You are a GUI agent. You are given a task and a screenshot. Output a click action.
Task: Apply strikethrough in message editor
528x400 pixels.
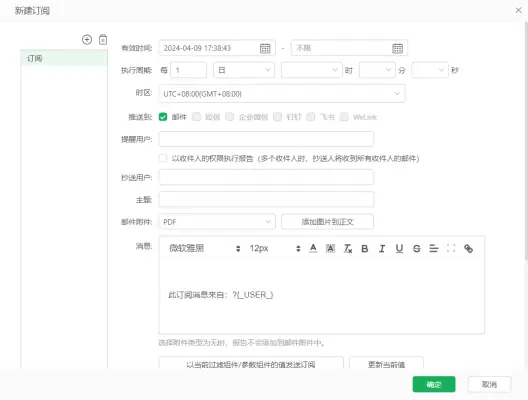(417, 248)
